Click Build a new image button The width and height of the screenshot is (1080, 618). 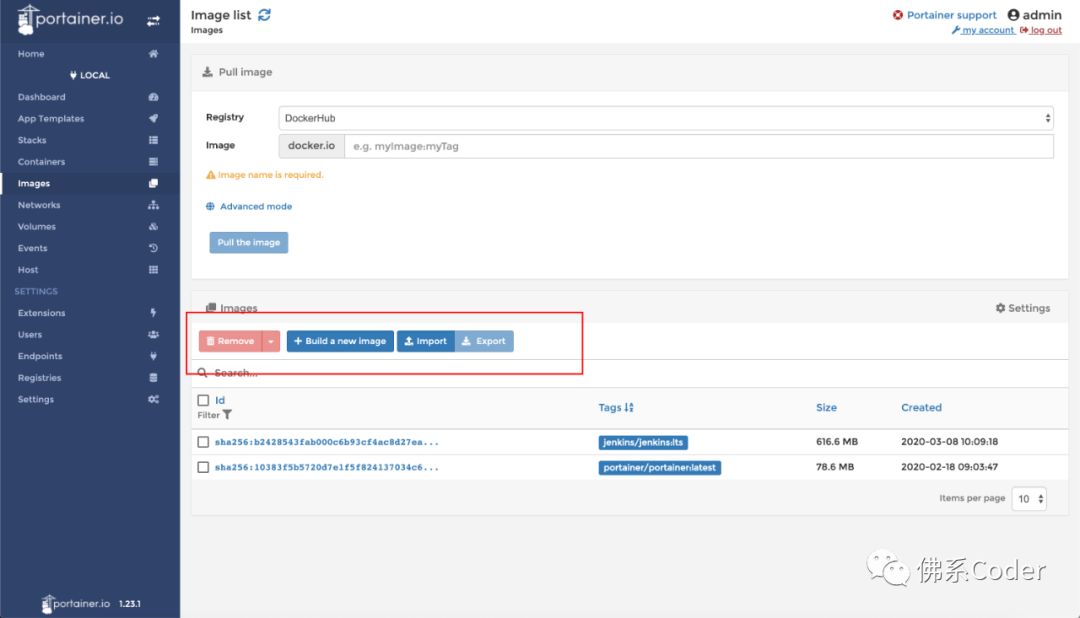[x=340, y=341]
